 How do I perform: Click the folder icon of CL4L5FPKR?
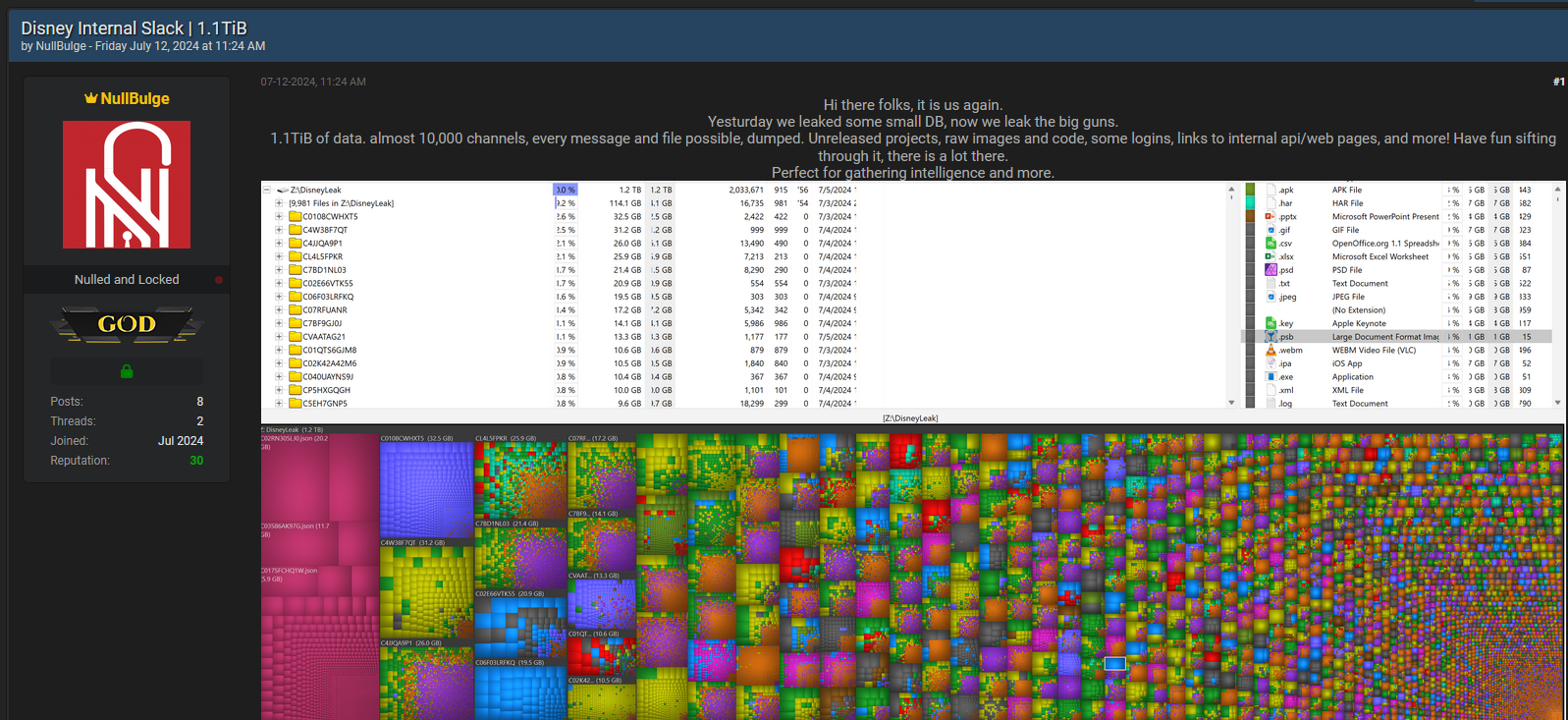click(295, 256)
